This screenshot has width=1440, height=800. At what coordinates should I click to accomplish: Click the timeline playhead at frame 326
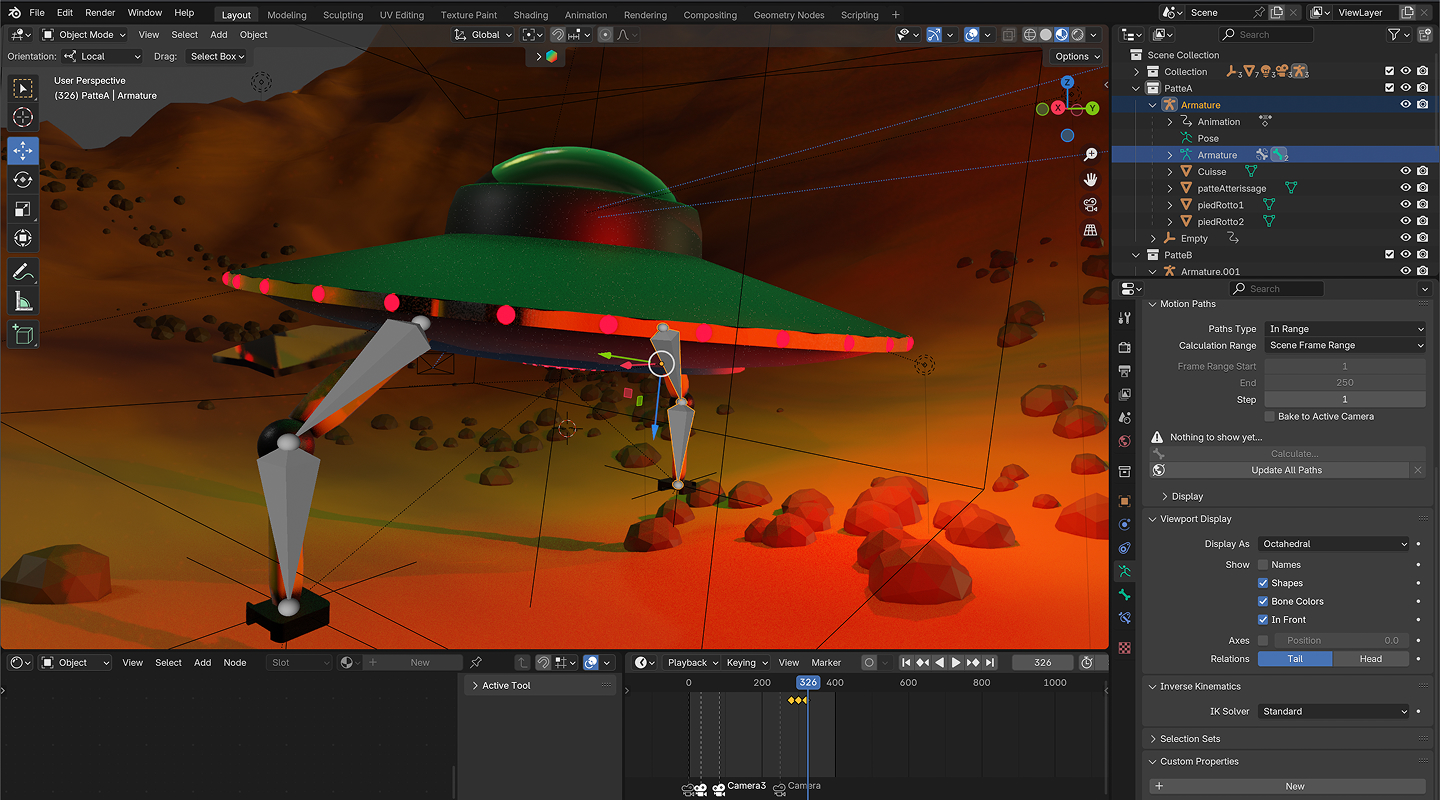tap(808, 682)
